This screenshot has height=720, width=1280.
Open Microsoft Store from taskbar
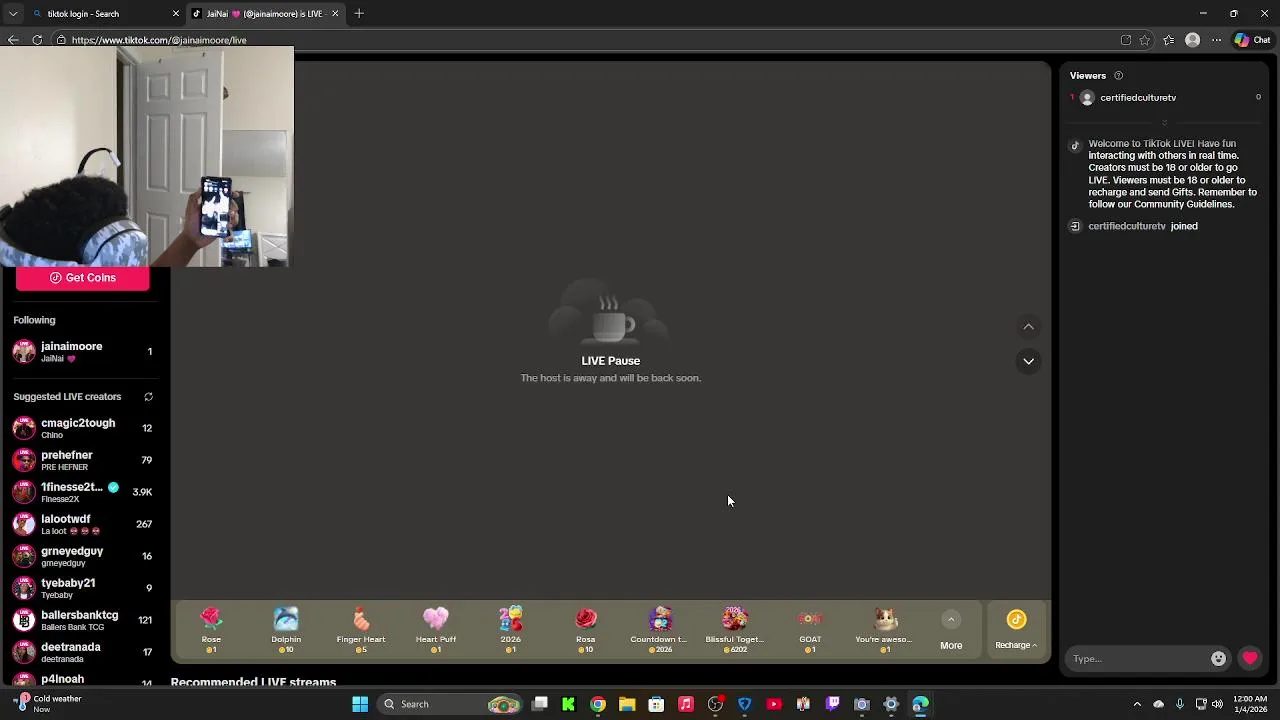(x=656, y=704)
